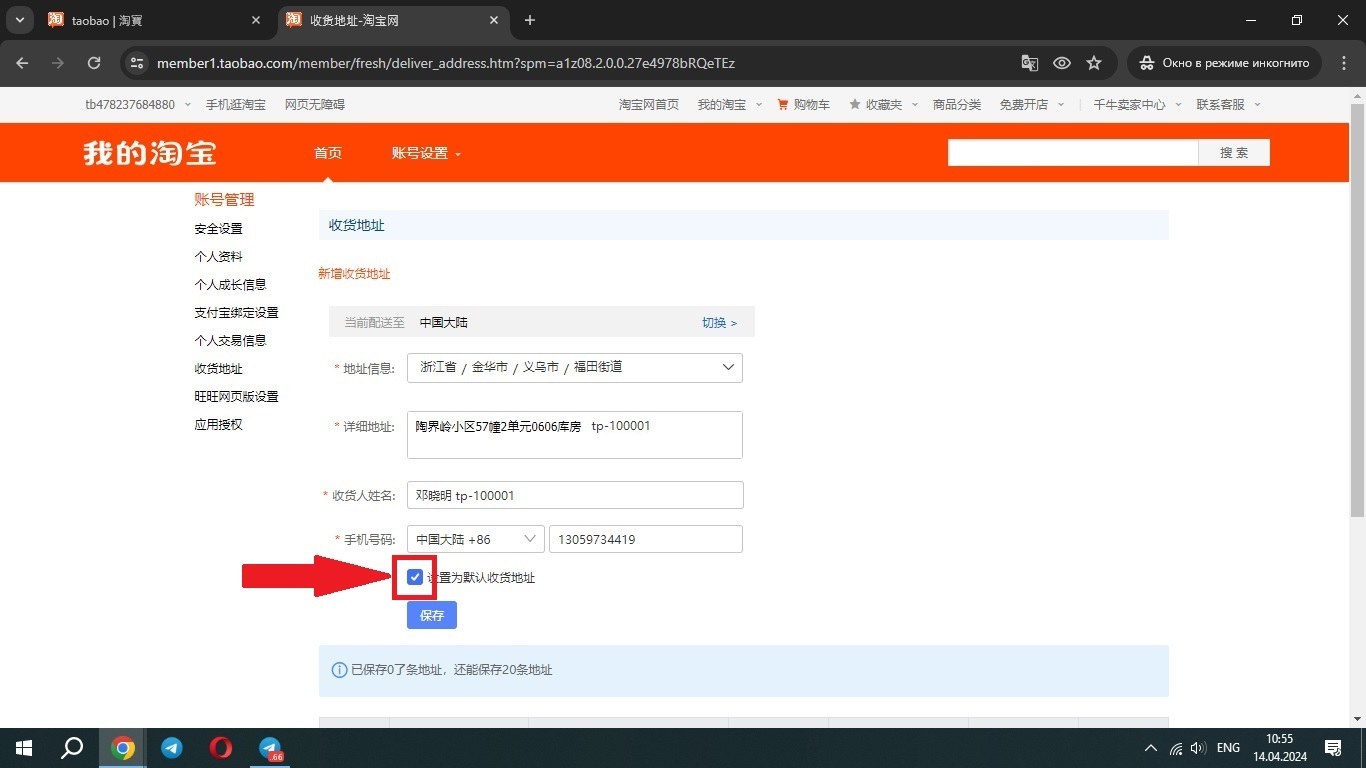
Task: Open 商品分类 categories
Action: coord(957,104)
